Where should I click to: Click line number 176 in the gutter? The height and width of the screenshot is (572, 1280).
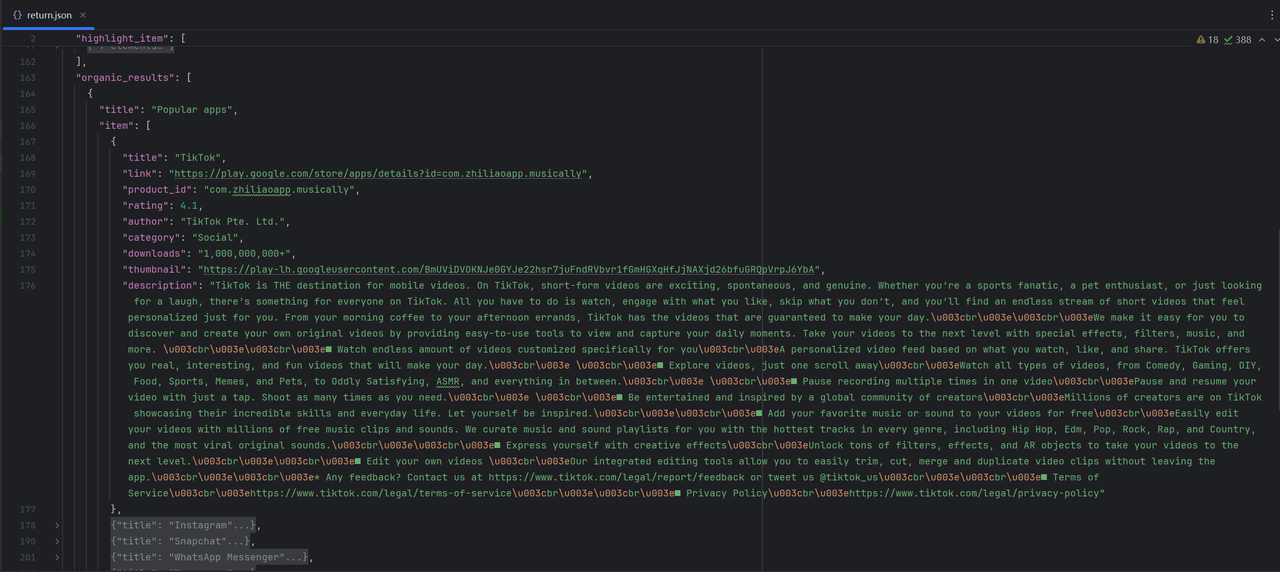[27, 286]
